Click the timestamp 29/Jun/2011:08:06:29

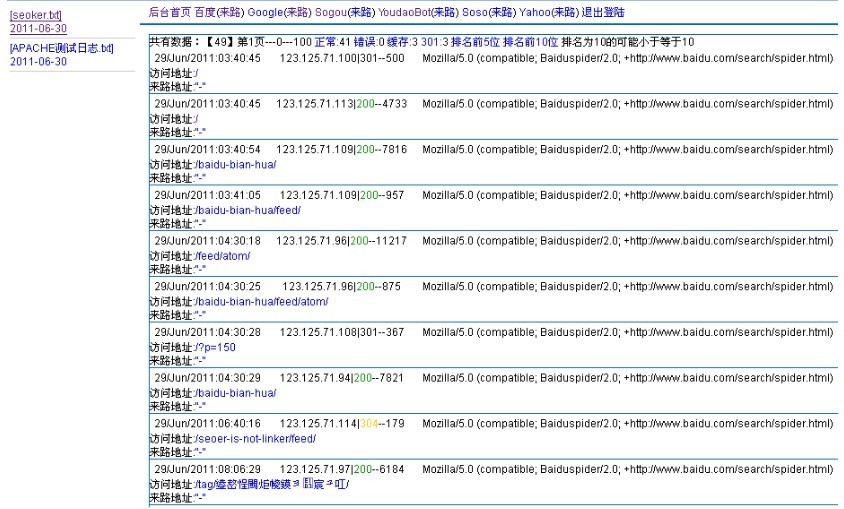coord(207,470)
